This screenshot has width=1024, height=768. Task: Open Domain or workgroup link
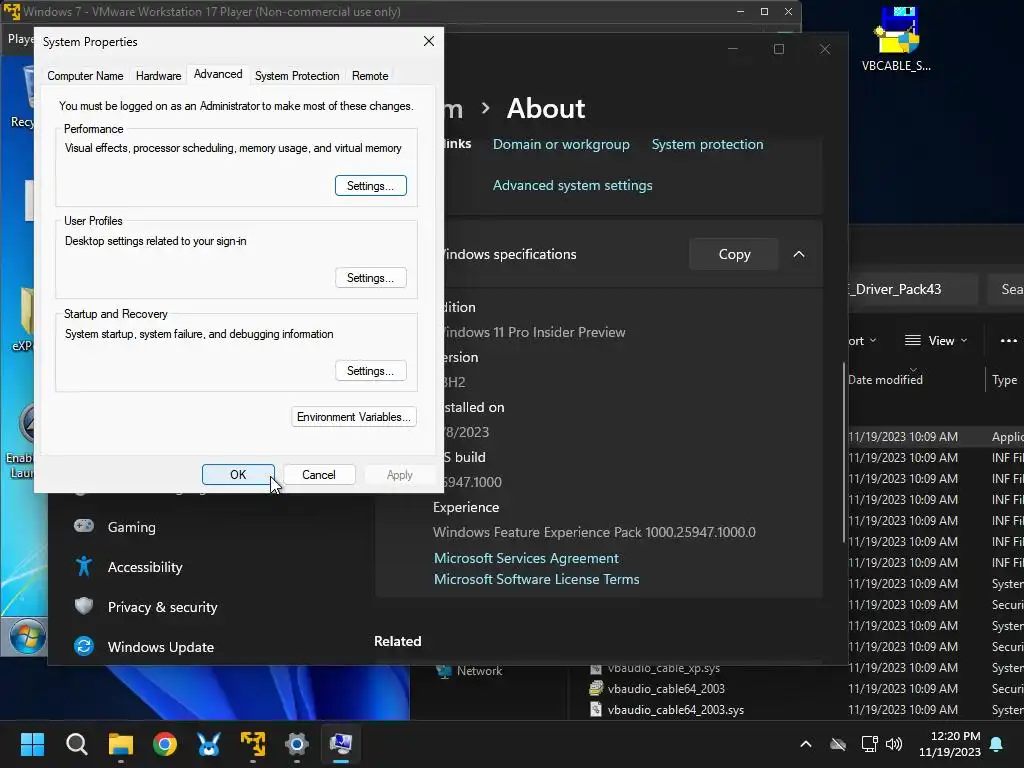point(561,144)
